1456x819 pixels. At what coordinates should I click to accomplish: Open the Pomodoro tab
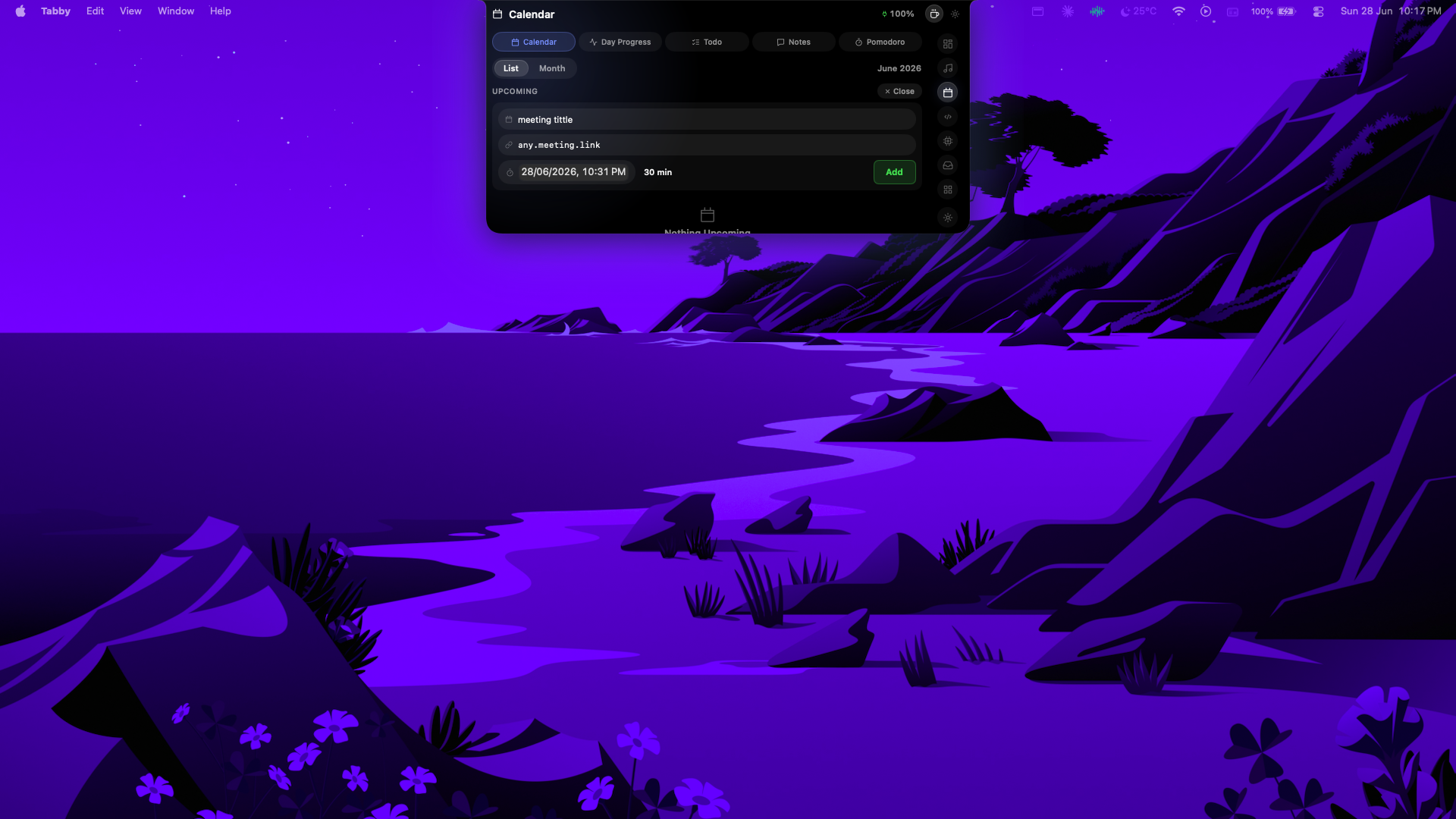880,42
